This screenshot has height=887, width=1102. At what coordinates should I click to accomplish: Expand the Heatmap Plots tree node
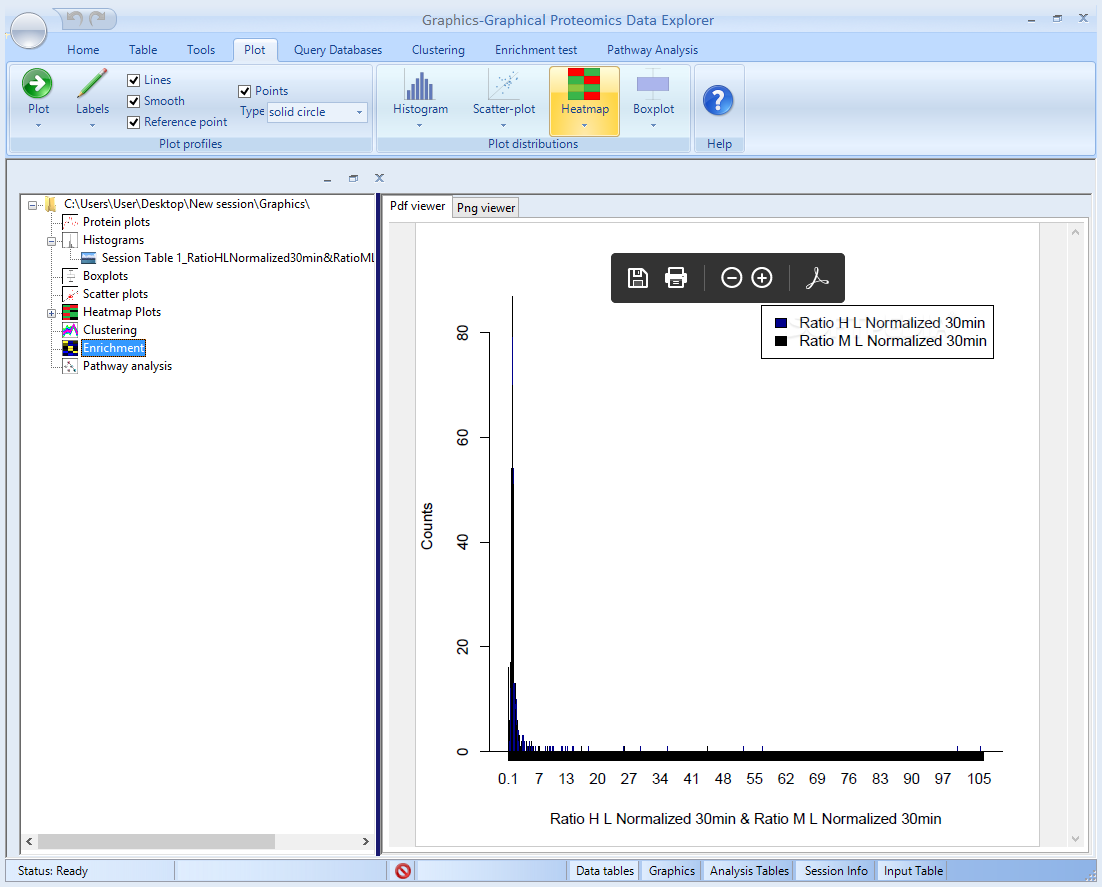(x=51, y=313)
